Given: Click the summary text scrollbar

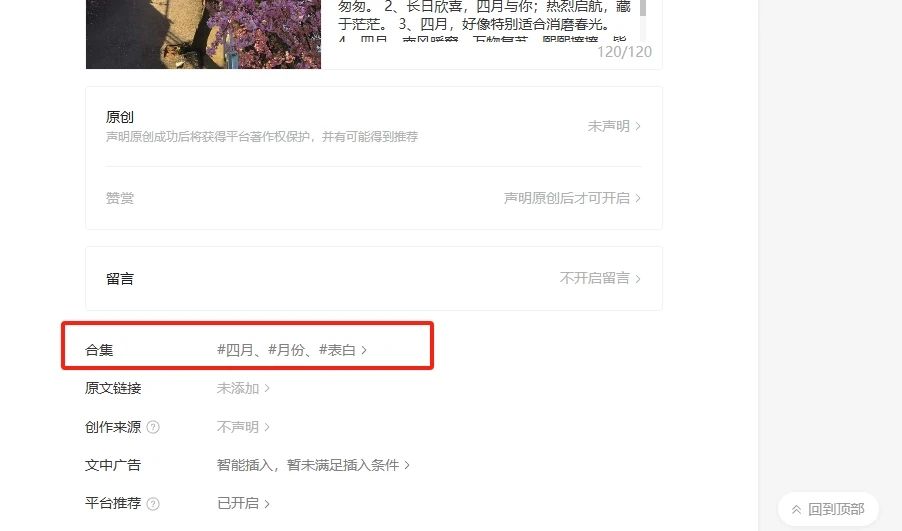Looking at the screenshot, I should [x=643, y=8].
